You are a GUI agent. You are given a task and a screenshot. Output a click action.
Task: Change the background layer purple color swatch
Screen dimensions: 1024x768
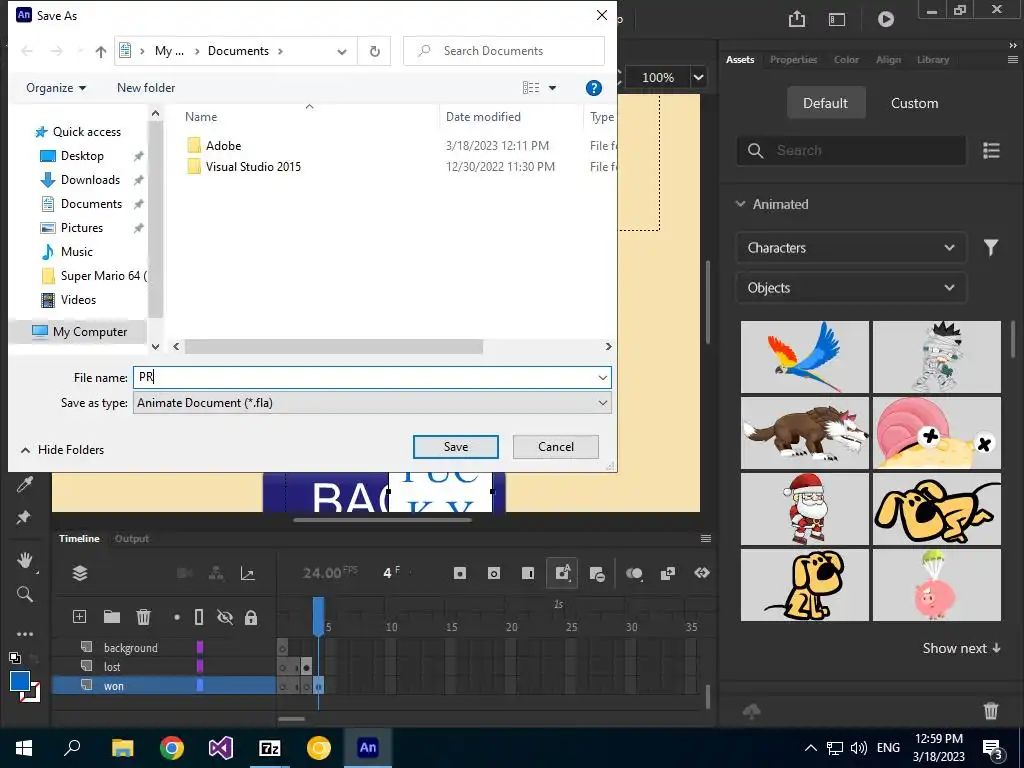pyautogui.click(x=200, y=647)
